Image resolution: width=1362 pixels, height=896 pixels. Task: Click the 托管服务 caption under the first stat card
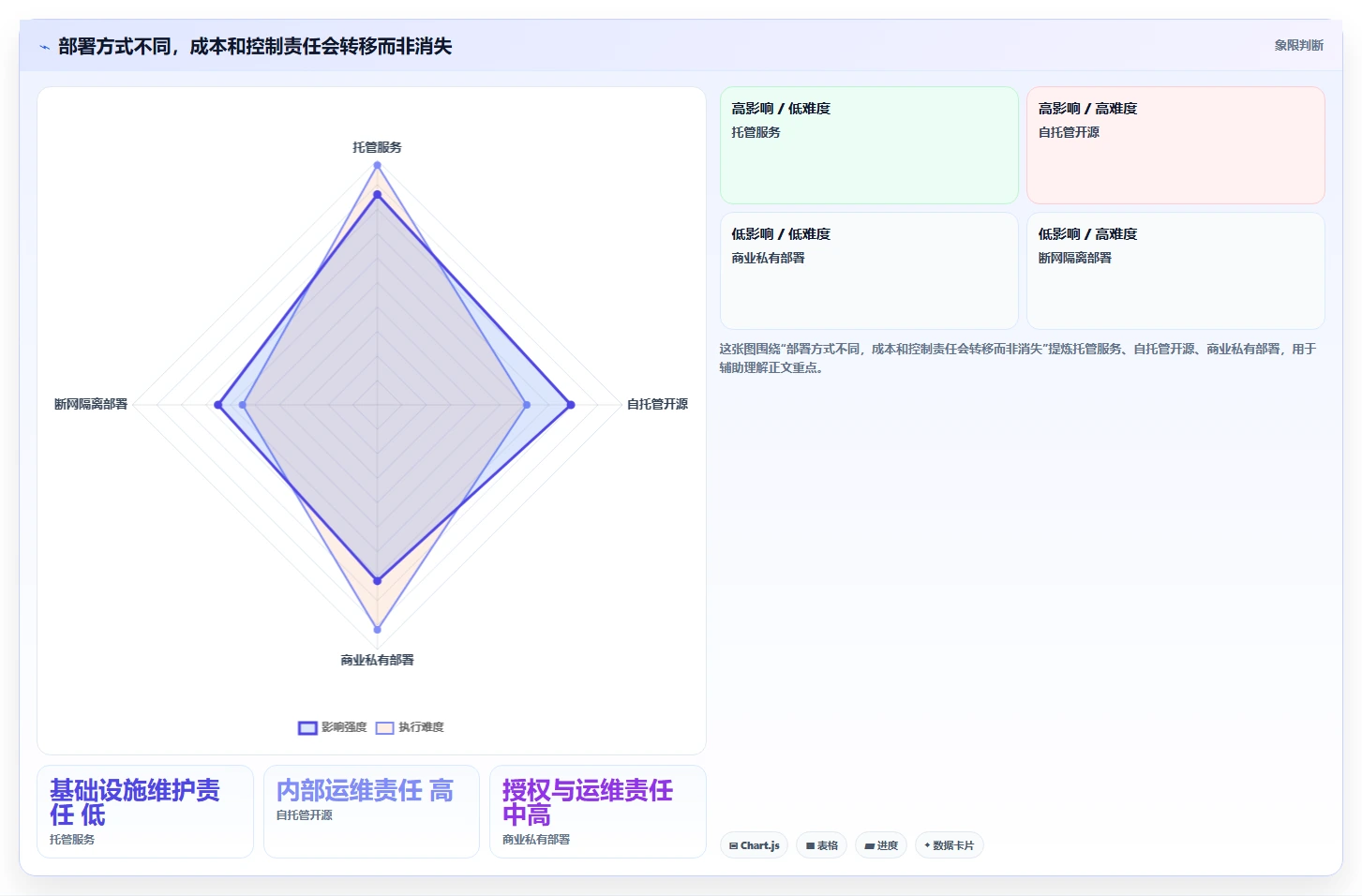pos(72,840)
